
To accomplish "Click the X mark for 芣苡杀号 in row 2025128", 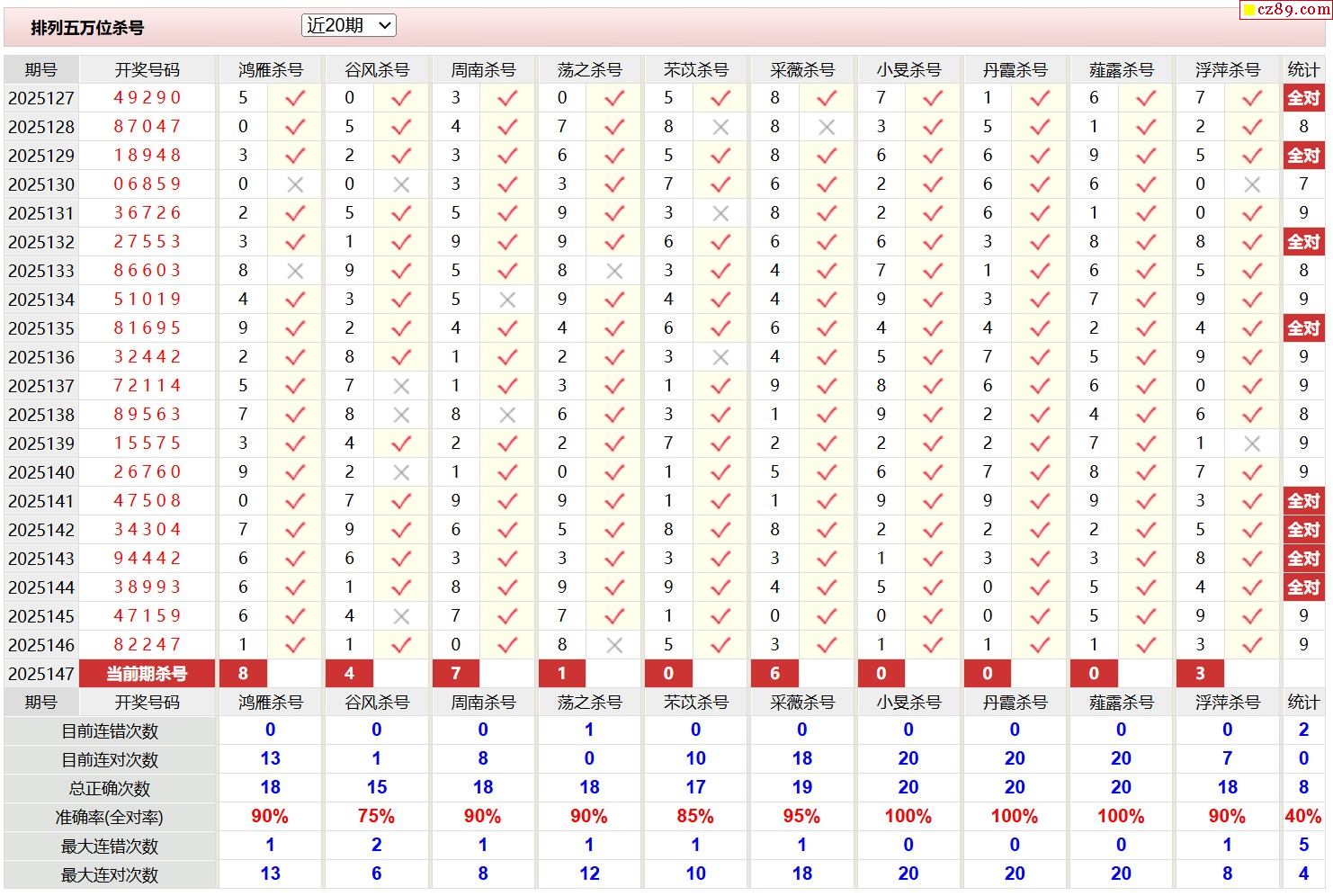I will point(720,127).
